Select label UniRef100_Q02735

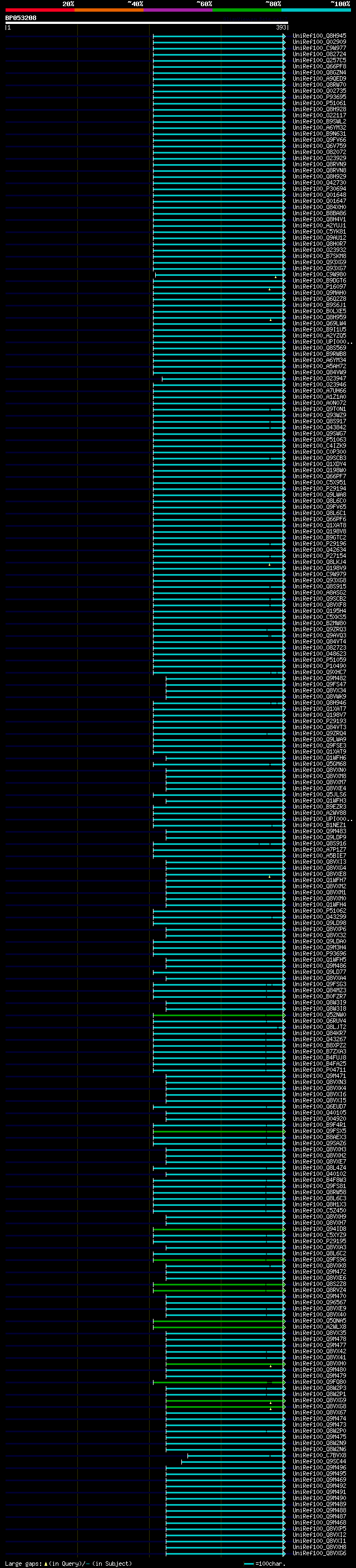tap(319, 91)
